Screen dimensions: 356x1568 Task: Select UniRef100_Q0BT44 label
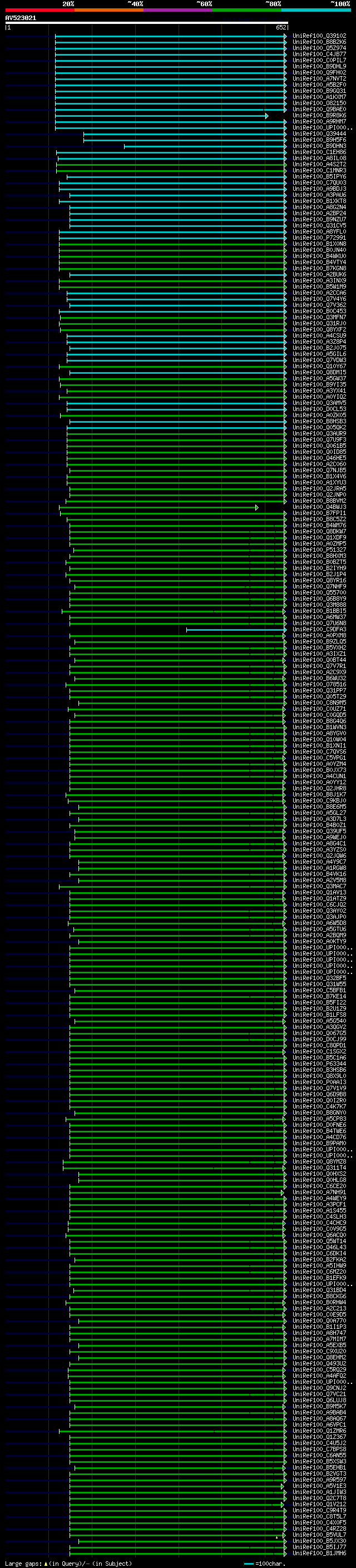click(319, 660)
